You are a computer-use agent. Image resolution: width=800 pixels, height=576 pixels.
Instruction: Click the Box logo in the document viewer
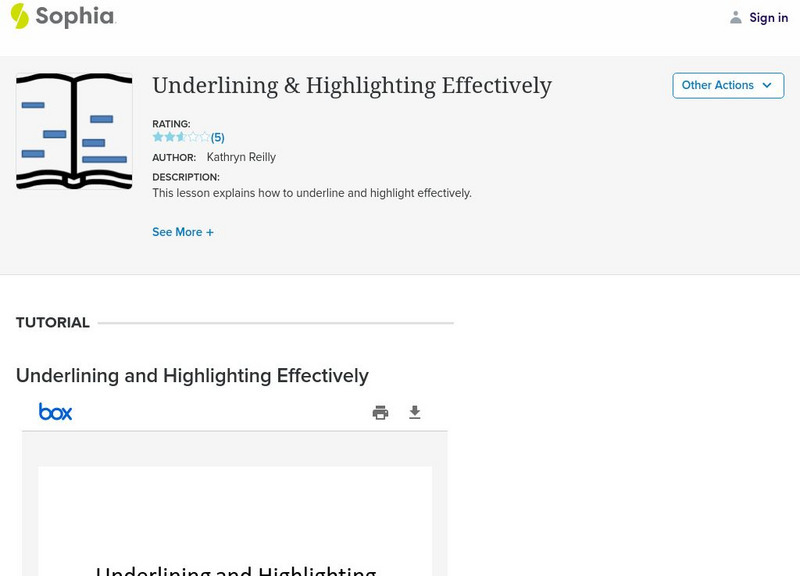(x=53, y=411)
